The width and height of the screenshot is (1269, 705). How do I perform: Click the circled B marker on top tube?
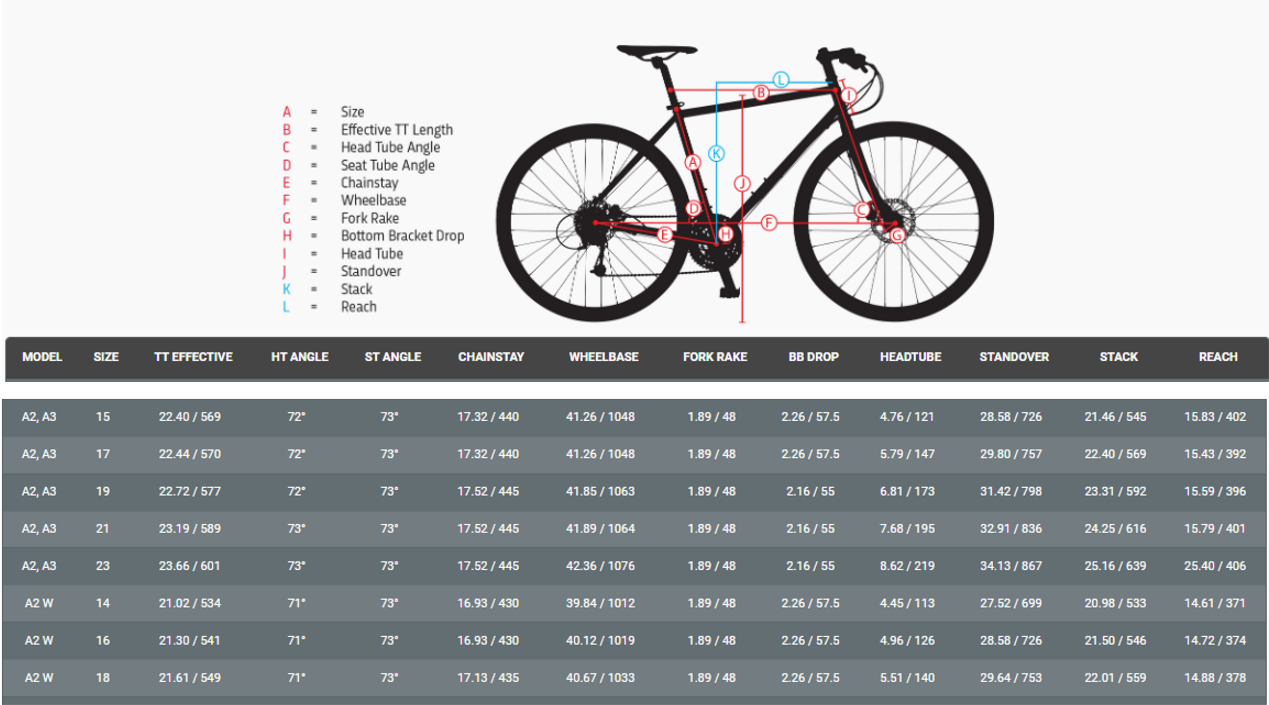760,93
